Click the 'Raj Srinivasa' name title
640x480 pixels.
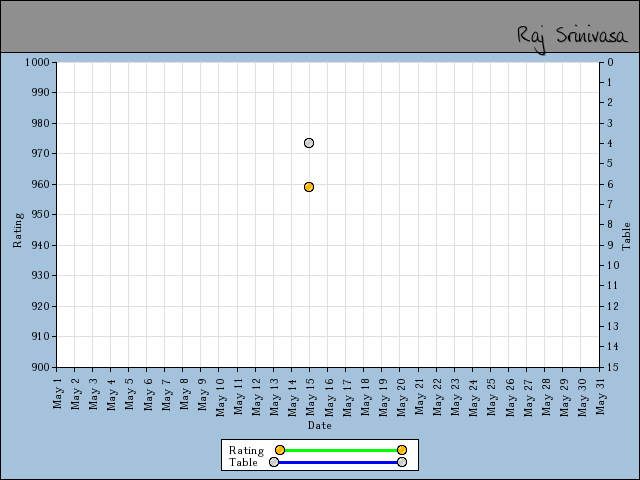coord(571,35)
